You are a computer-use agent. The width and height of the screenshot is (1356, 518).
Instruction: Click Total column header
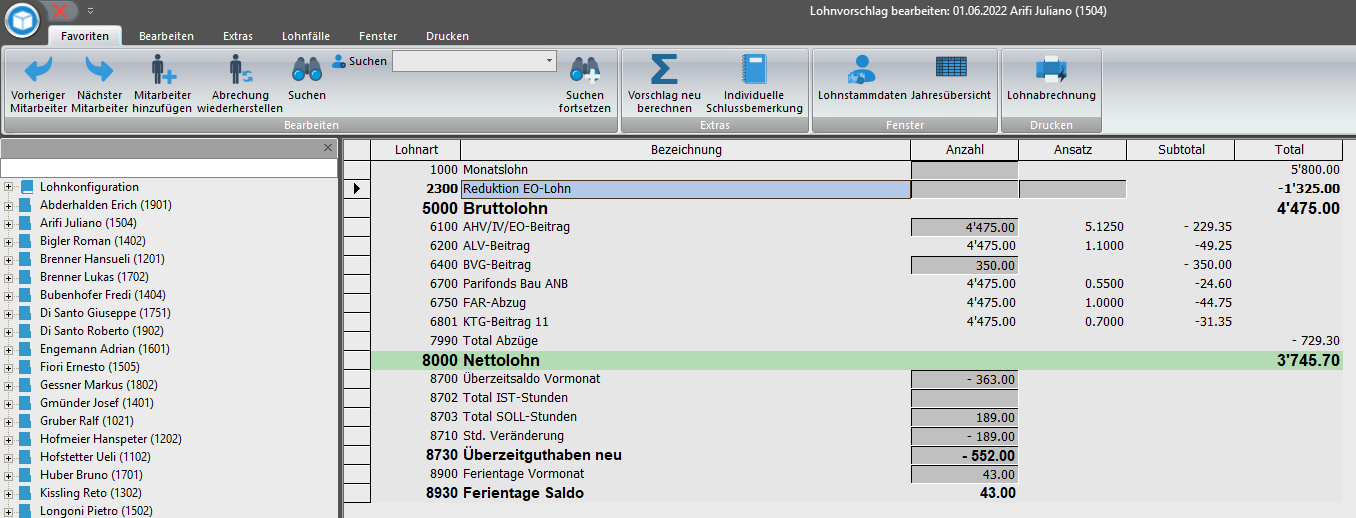pos(1288,150)
